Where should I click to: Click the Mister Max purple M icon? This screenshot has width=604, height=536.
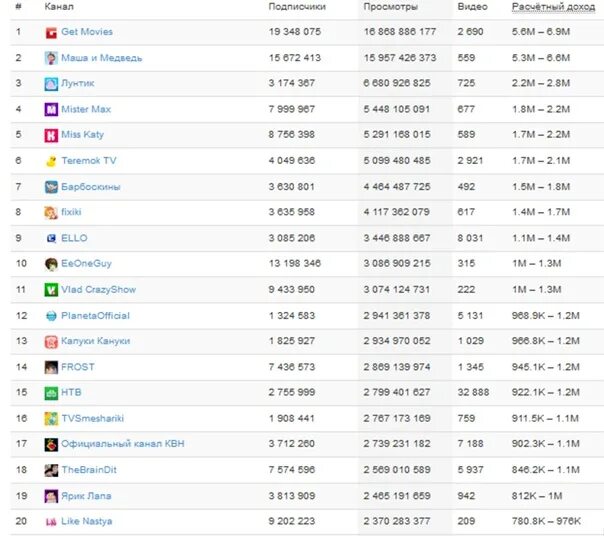(x=51, y=110)
